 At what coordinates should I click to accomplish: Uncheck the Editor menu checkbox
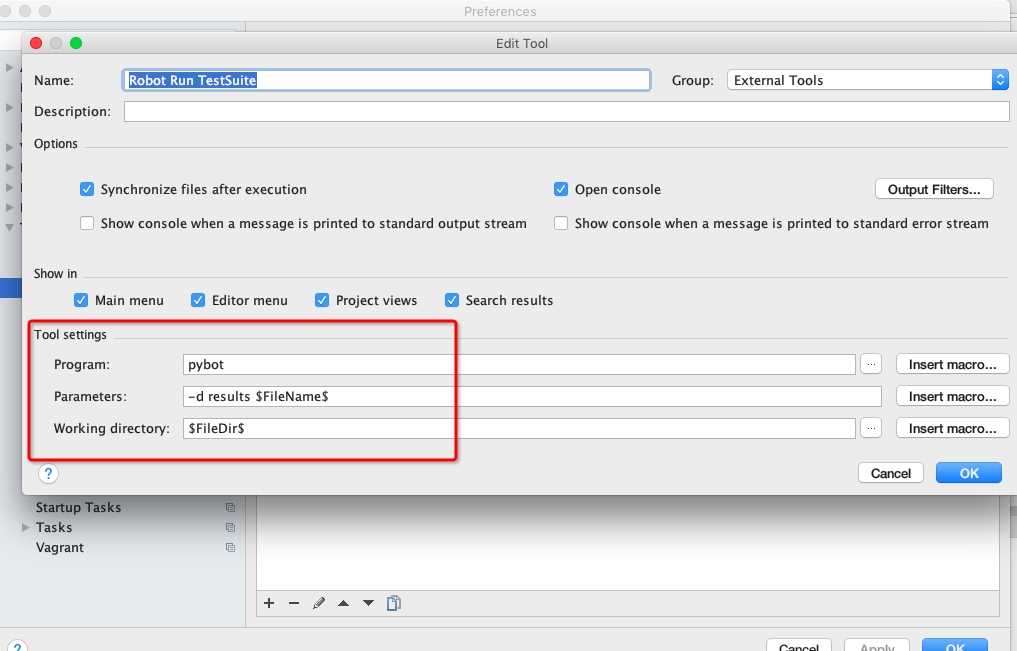(198, 300)
